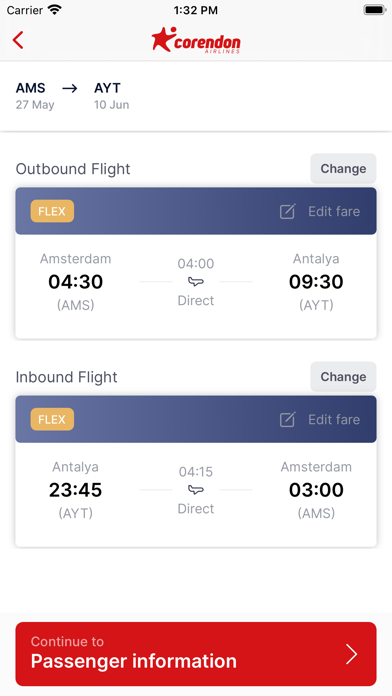Tap the red back arrow

pos(18,40)
